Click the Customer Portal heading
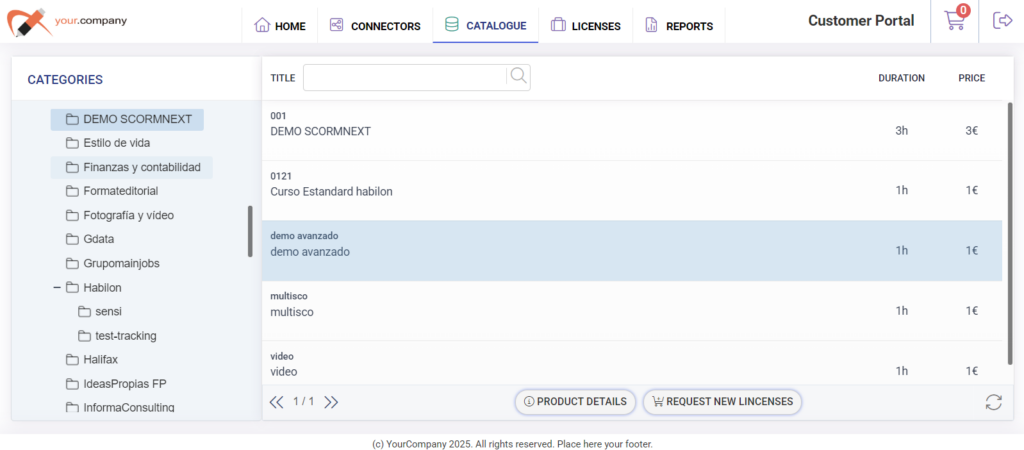This screenshot has width=1024, height=450. [861, 21]
